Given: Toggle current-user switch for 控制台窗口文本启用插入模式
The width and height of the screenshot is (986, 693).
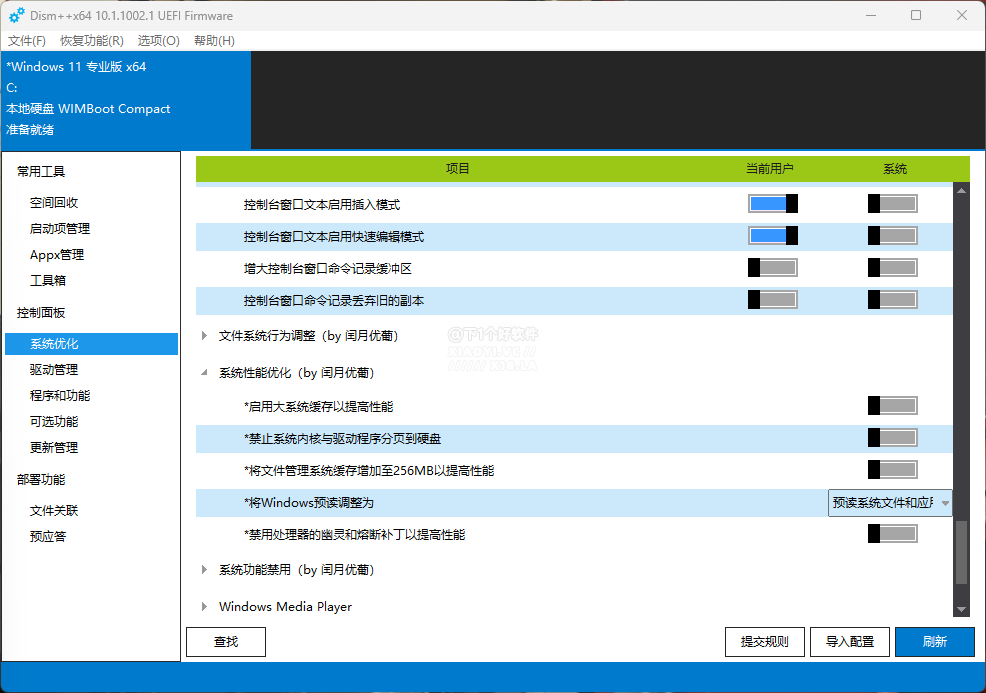Looking at the screenshot, I should tap(773, 203).
